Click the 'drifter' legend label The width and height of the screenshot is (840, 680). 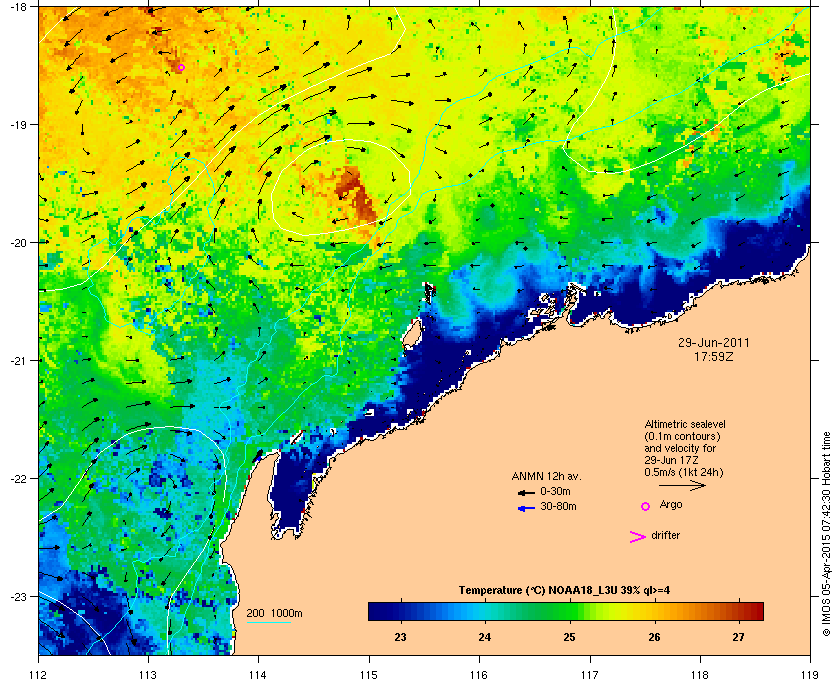[666, 535]
